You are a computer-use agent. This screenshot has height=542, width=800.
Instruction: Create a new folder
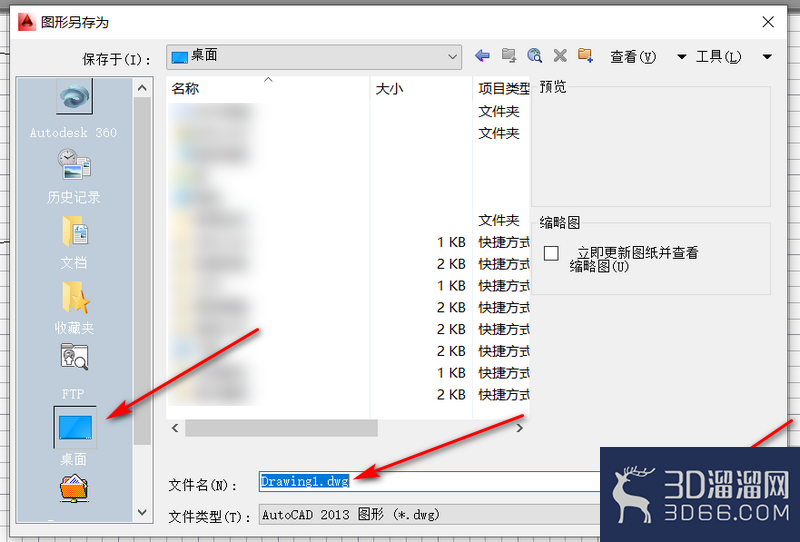[x=585, y=55]
